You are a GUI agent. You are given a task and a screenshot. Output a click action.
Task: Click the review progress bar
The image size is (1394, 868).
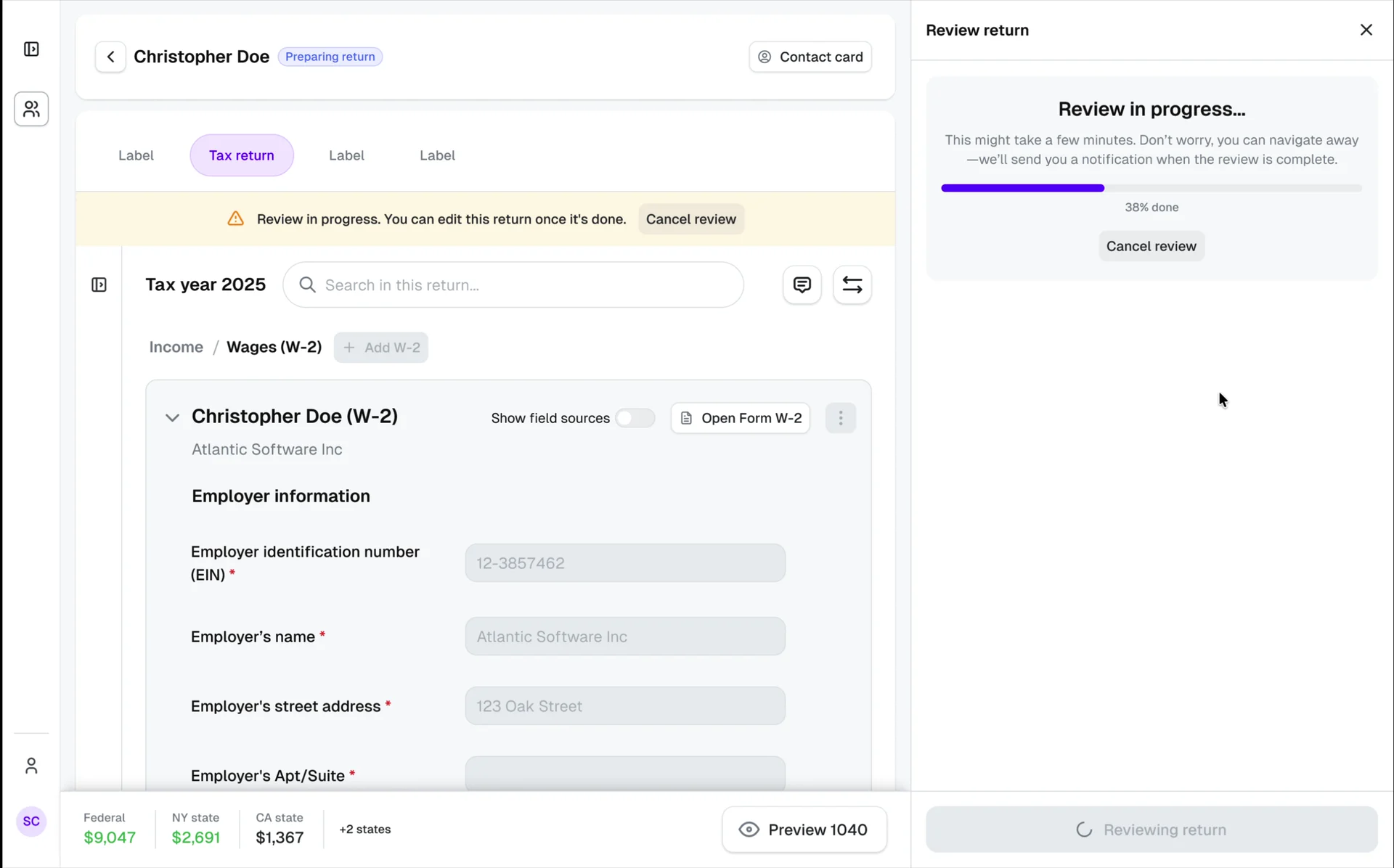[1152, 188]
